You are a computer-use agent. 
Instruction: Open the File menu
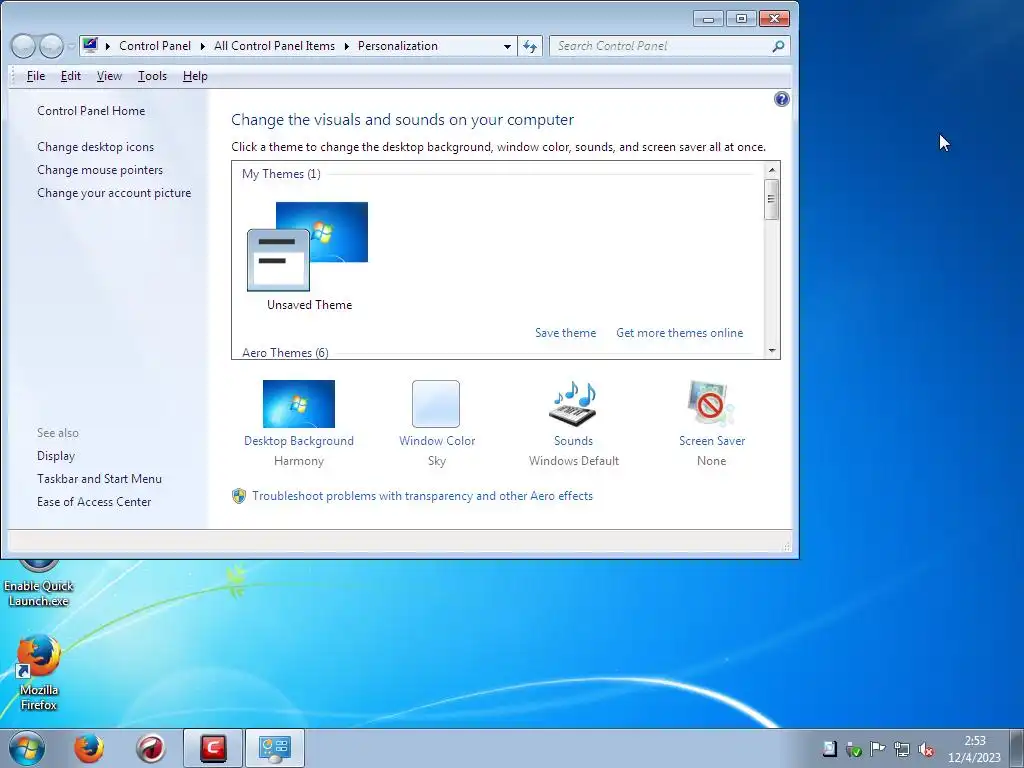click(36, 76)
